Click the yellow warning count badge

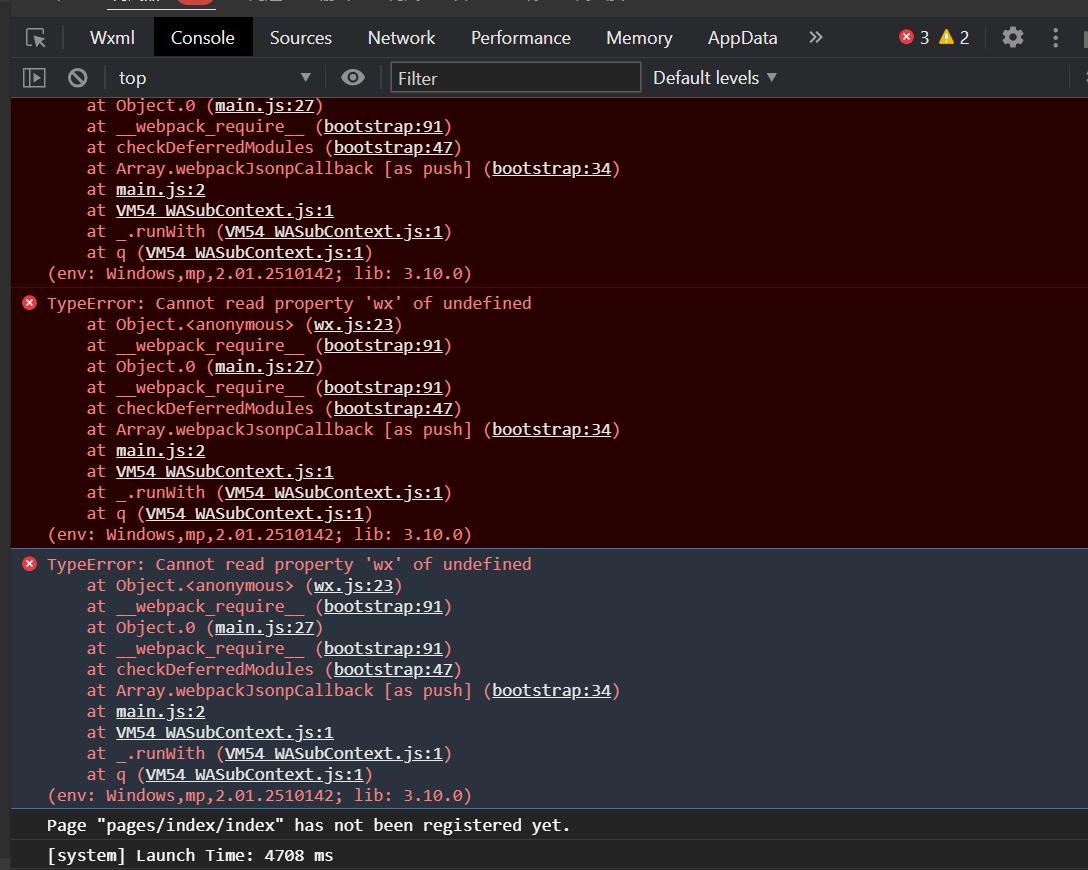[954, 38]
